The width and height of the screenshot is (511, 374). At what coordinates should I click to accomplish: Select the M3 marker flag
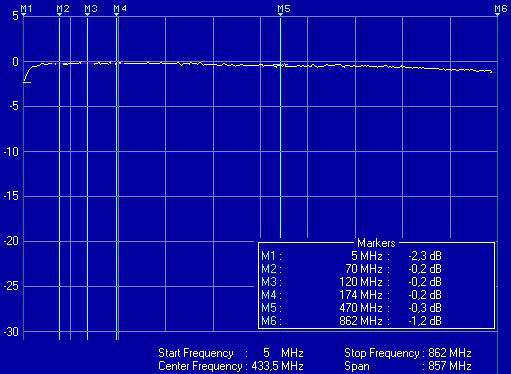[x=91, y=9]
